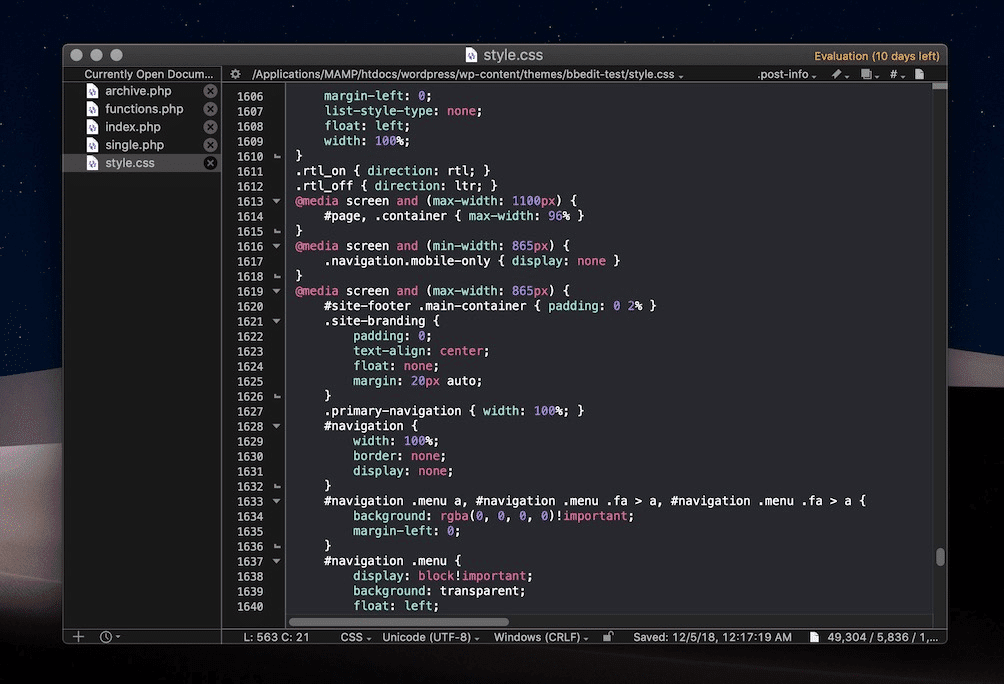Open the markers # popup menu
The height and width of the screenshot is (684, 1004).
click(x=896, y=74)
